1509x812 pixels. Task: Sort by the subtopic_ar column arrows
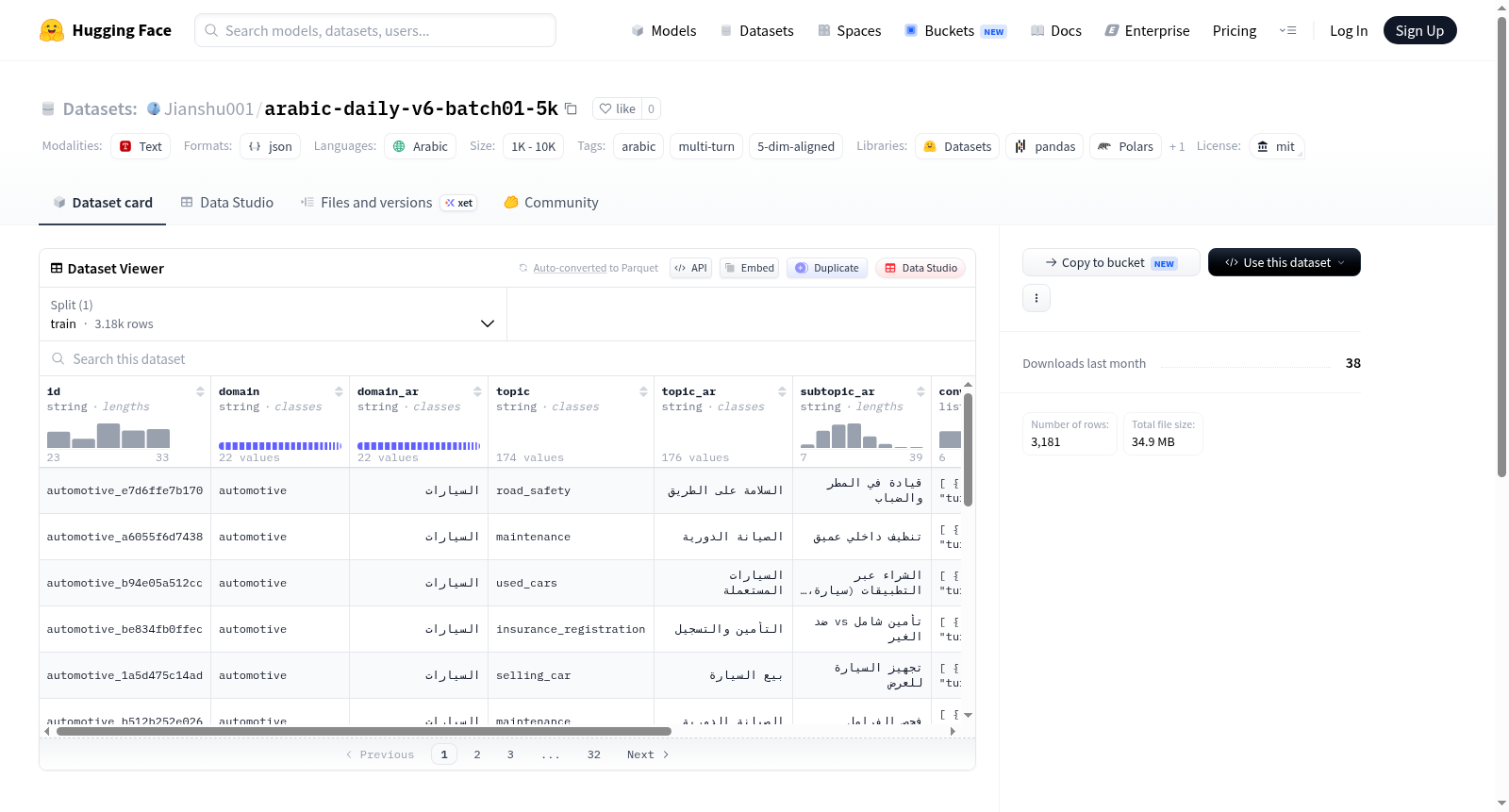[x=920, y=391]
